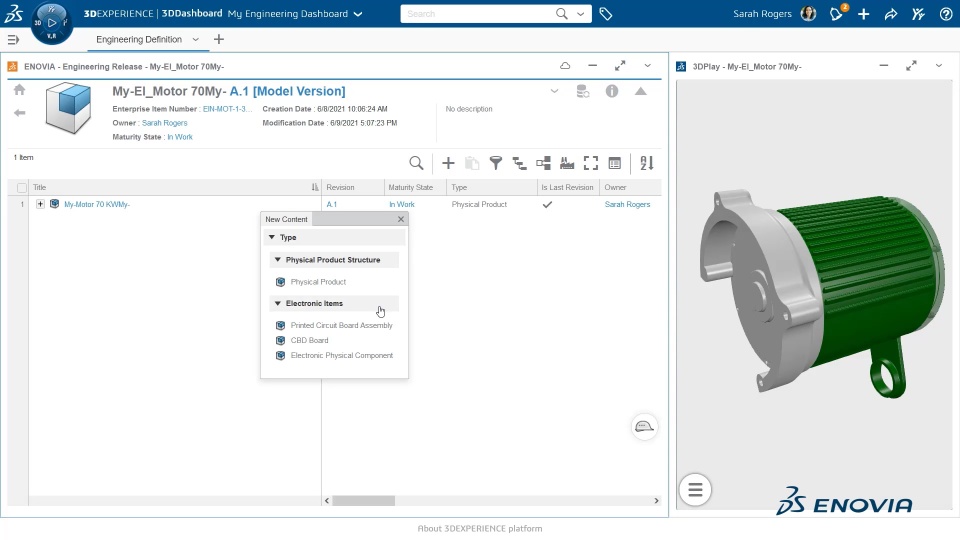Open the ENOVIA widget menu chevron
960x540 pixels.
pyautogui.click(x=647, y=66)
